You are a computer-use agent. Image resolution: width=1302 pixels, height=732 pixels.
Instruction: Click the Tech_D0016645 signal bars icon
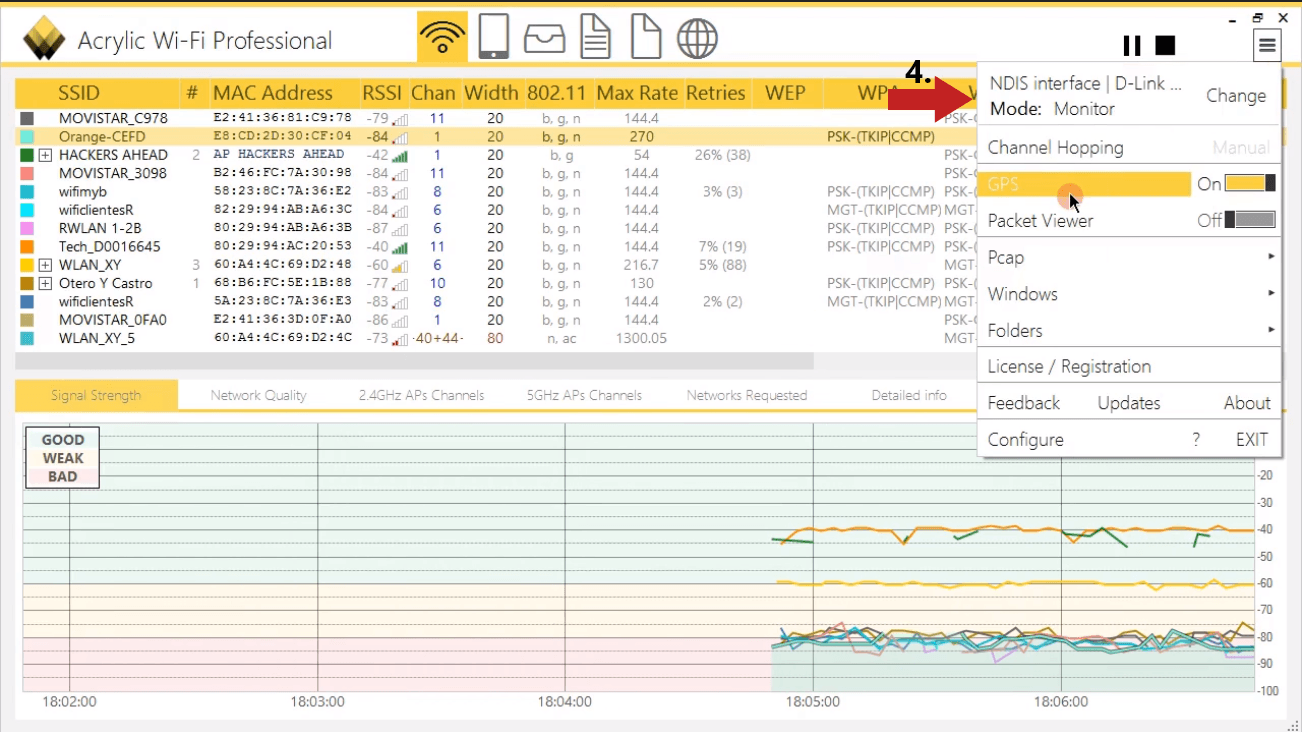pos(400,247)
